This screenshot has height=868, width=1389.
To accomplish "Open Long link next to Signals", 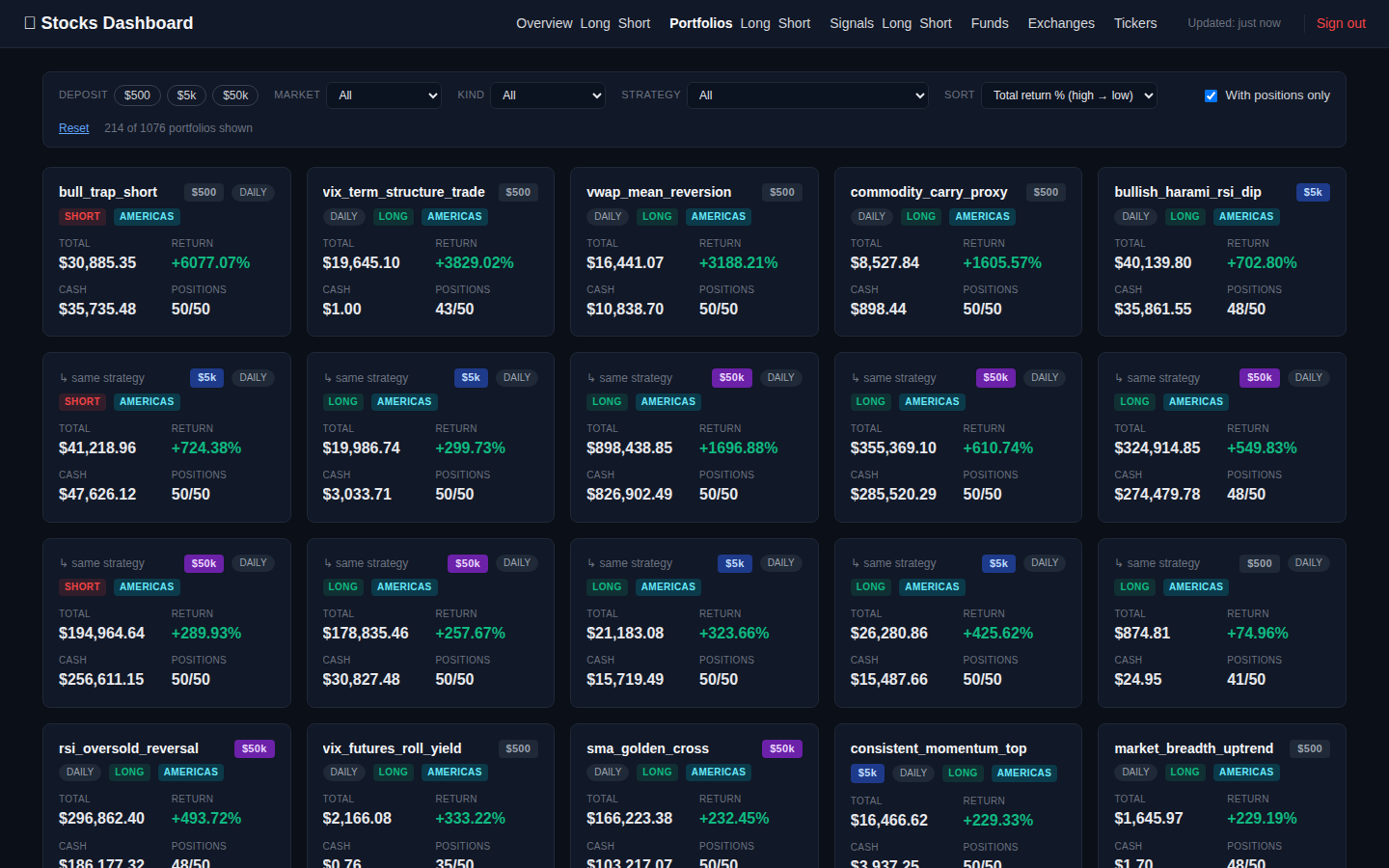I will click(x=896, y=23).
